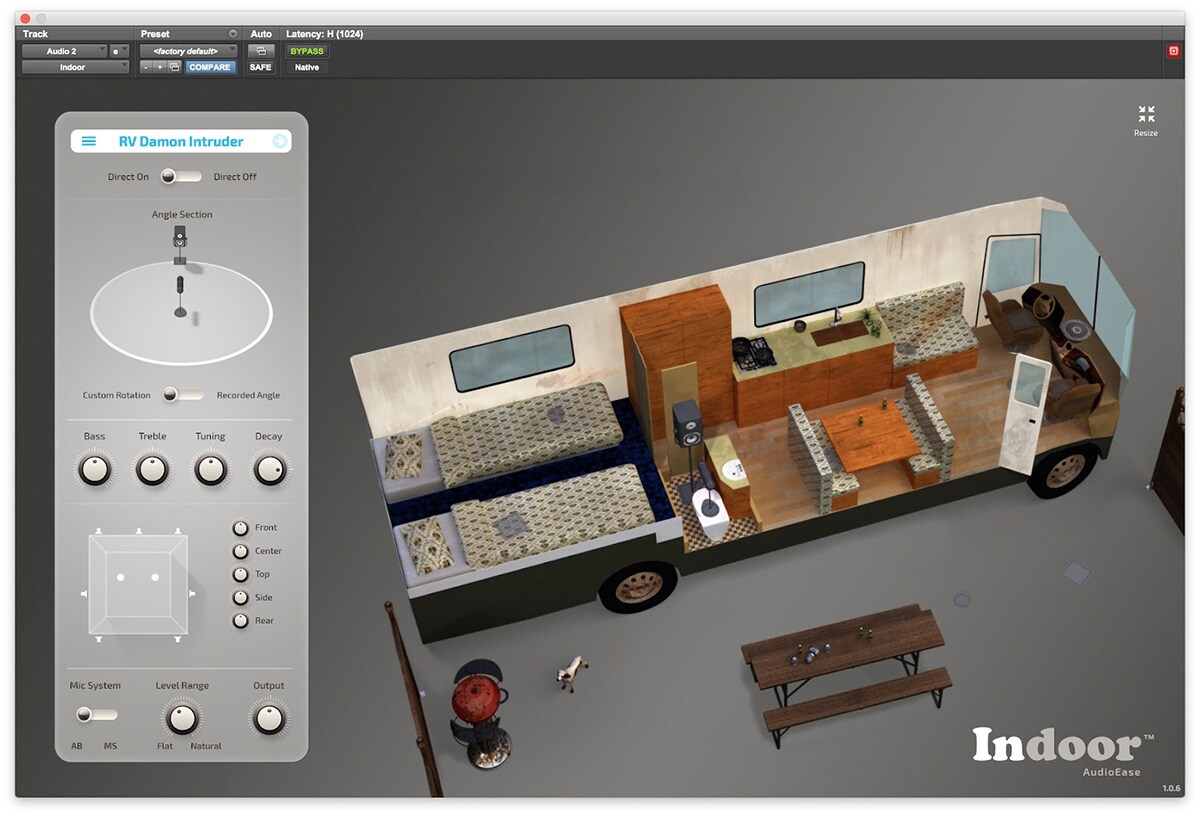Click the Decay knob
The width and height of the screenshot is (1200, 816).
pos(269,469)
